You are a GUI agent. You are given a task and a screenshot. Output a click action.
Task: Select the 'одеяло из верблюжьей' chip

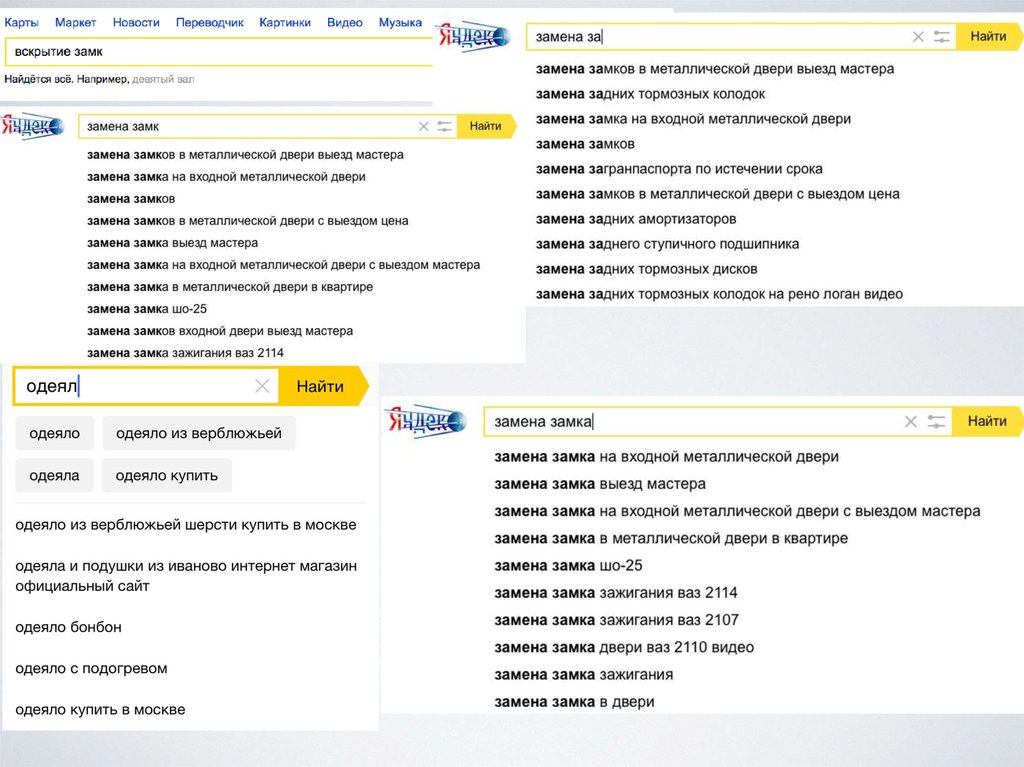pyautogui.click(x=199, y=433)
